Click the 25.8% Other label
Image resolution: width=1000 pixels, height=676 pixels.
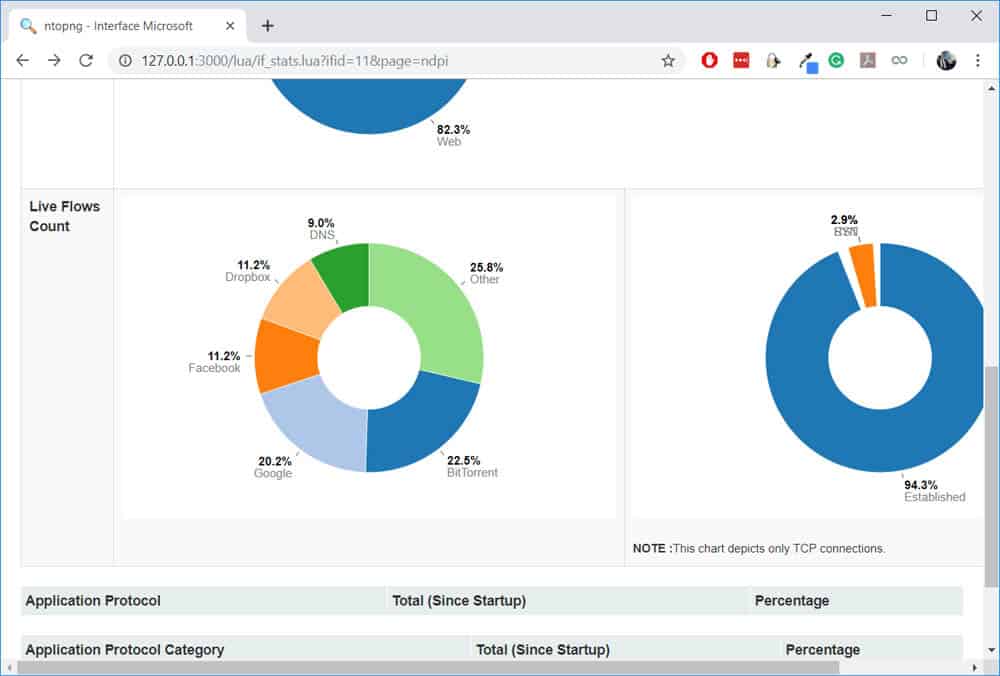[486, 273]
